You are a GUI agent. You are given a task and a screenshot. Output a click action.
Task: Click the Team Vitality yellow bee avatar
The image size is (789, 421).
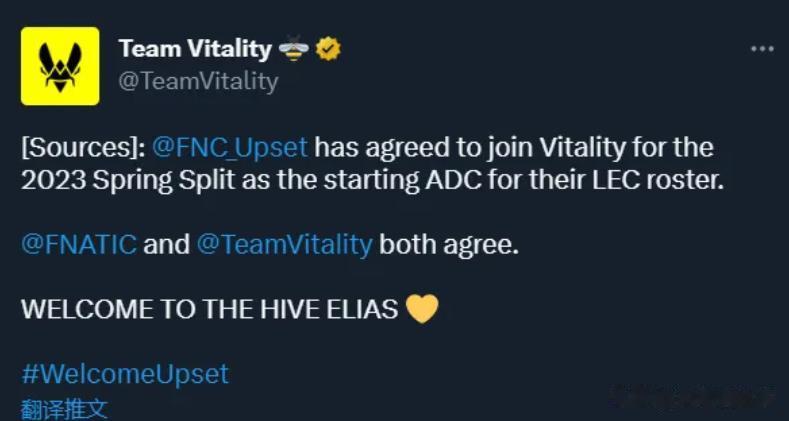[x=60, y=66]
